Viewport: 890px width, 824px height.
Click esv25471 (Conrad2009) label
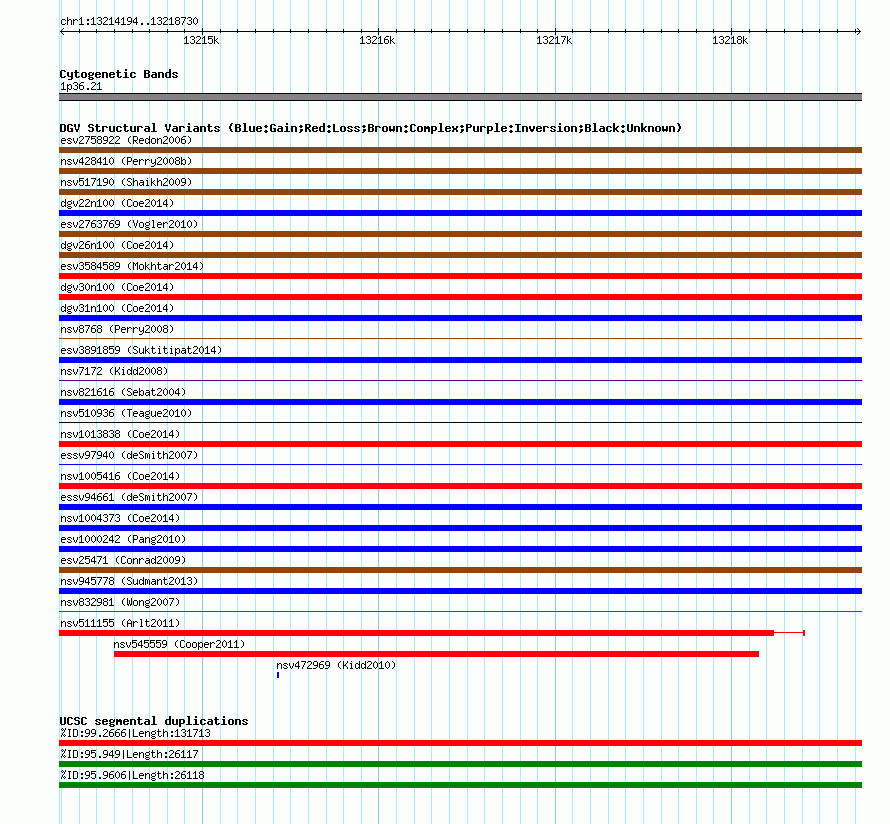coord(123,560)
